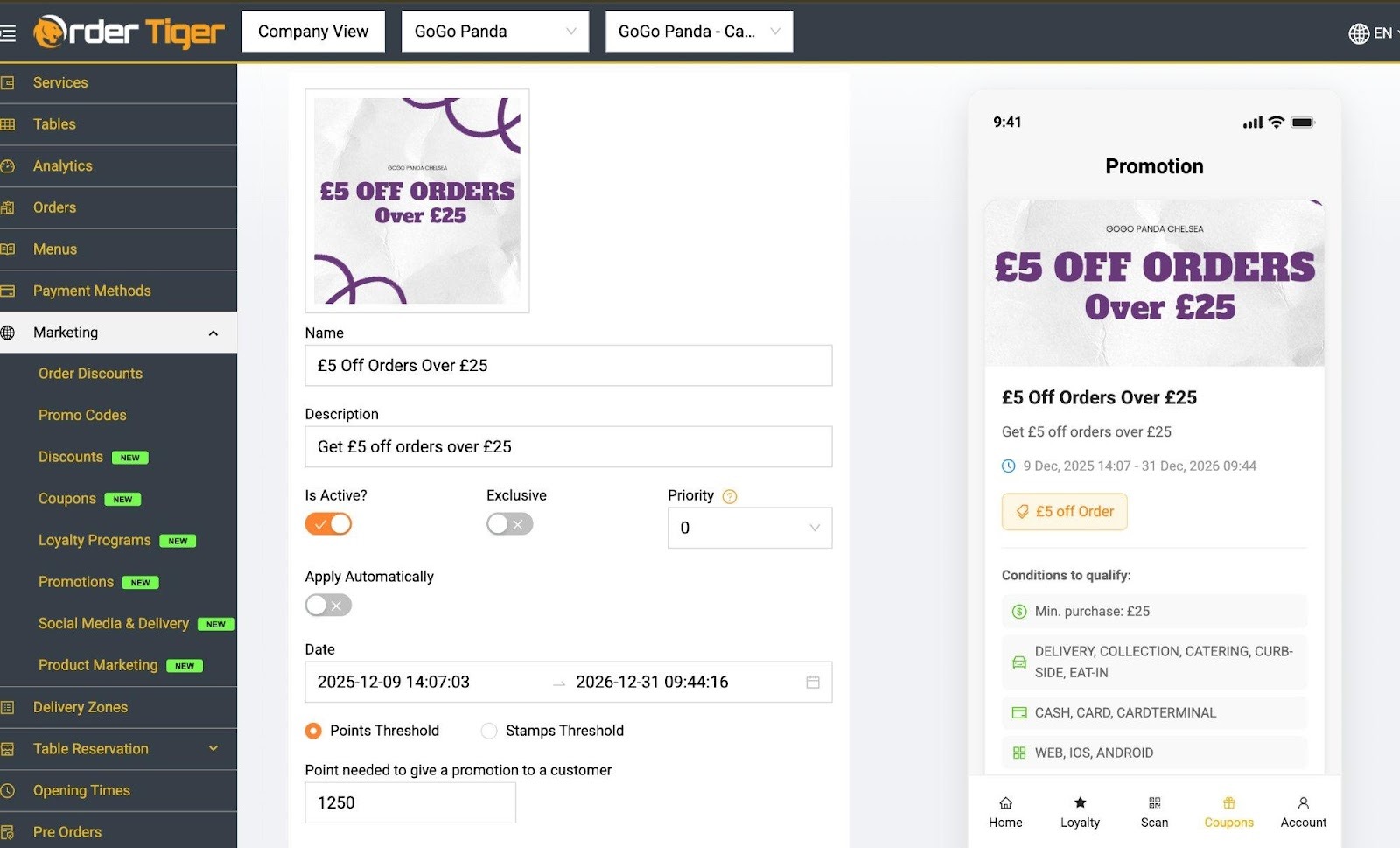Expand the Table Reservation chevron
This screenshot has height=848, width=1400.
(213, 748)
